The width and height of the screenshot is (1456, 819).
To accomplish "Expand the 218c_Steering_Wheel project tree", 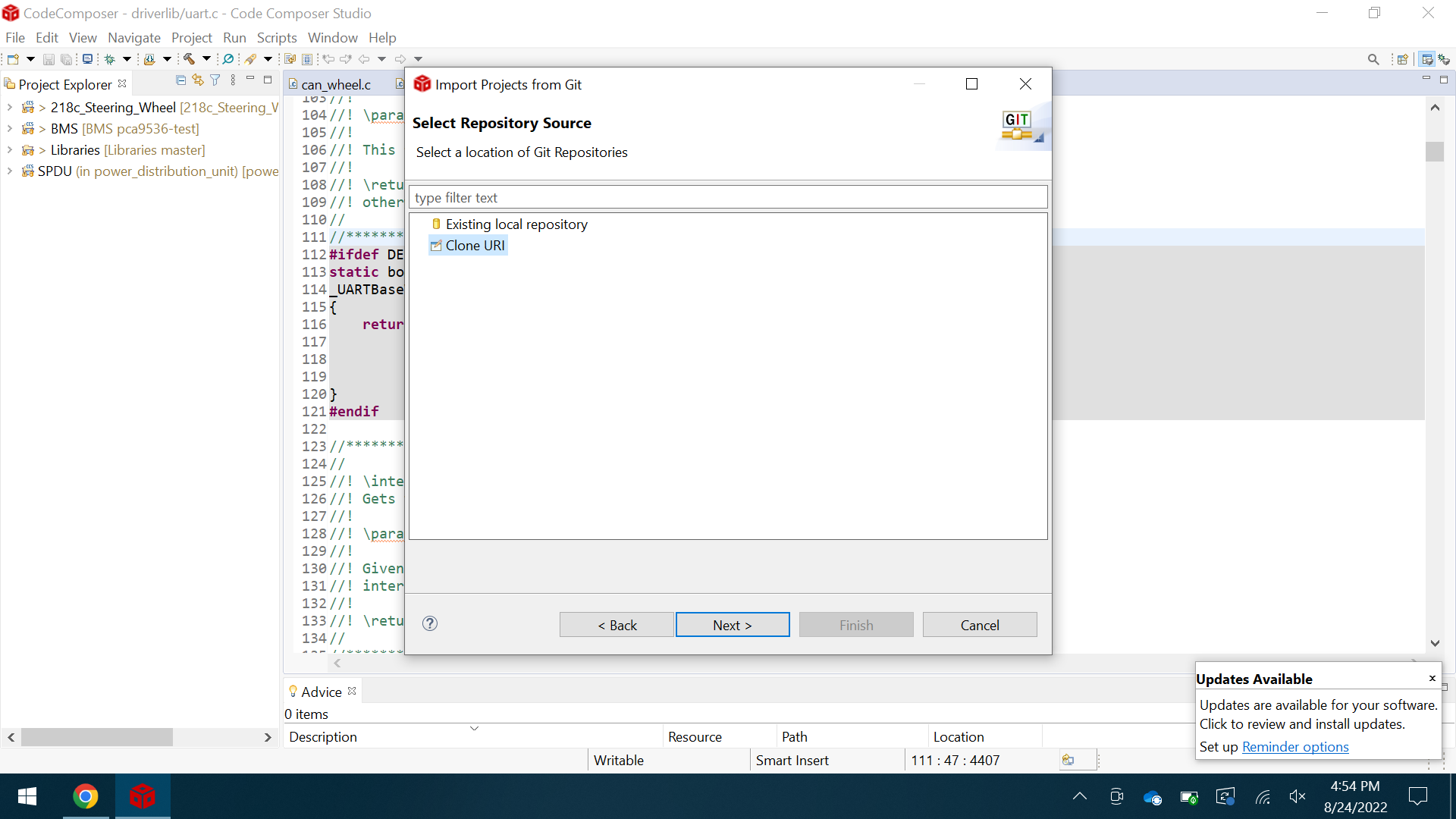I will 9,108.
